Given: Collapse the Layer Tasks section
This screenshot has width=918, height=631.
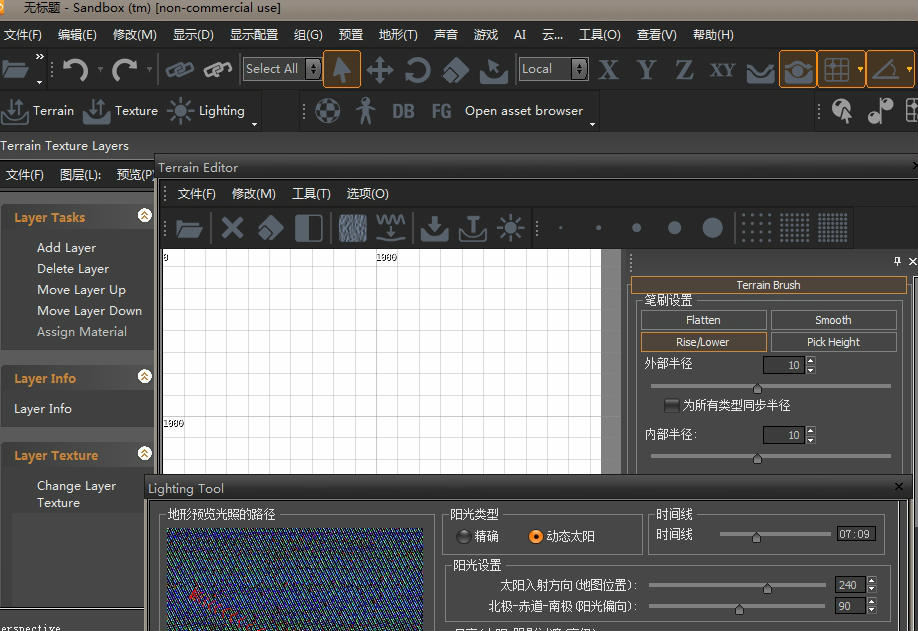Looking at the screenshot, I should tap(144, 216).
